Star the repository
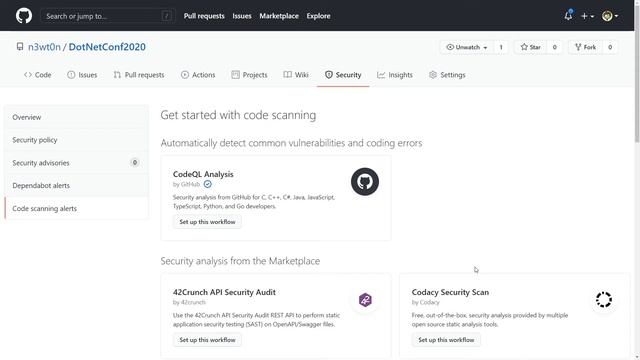This screenshot has height=360, width=640. pyautogui.click(x=531, y=47)
